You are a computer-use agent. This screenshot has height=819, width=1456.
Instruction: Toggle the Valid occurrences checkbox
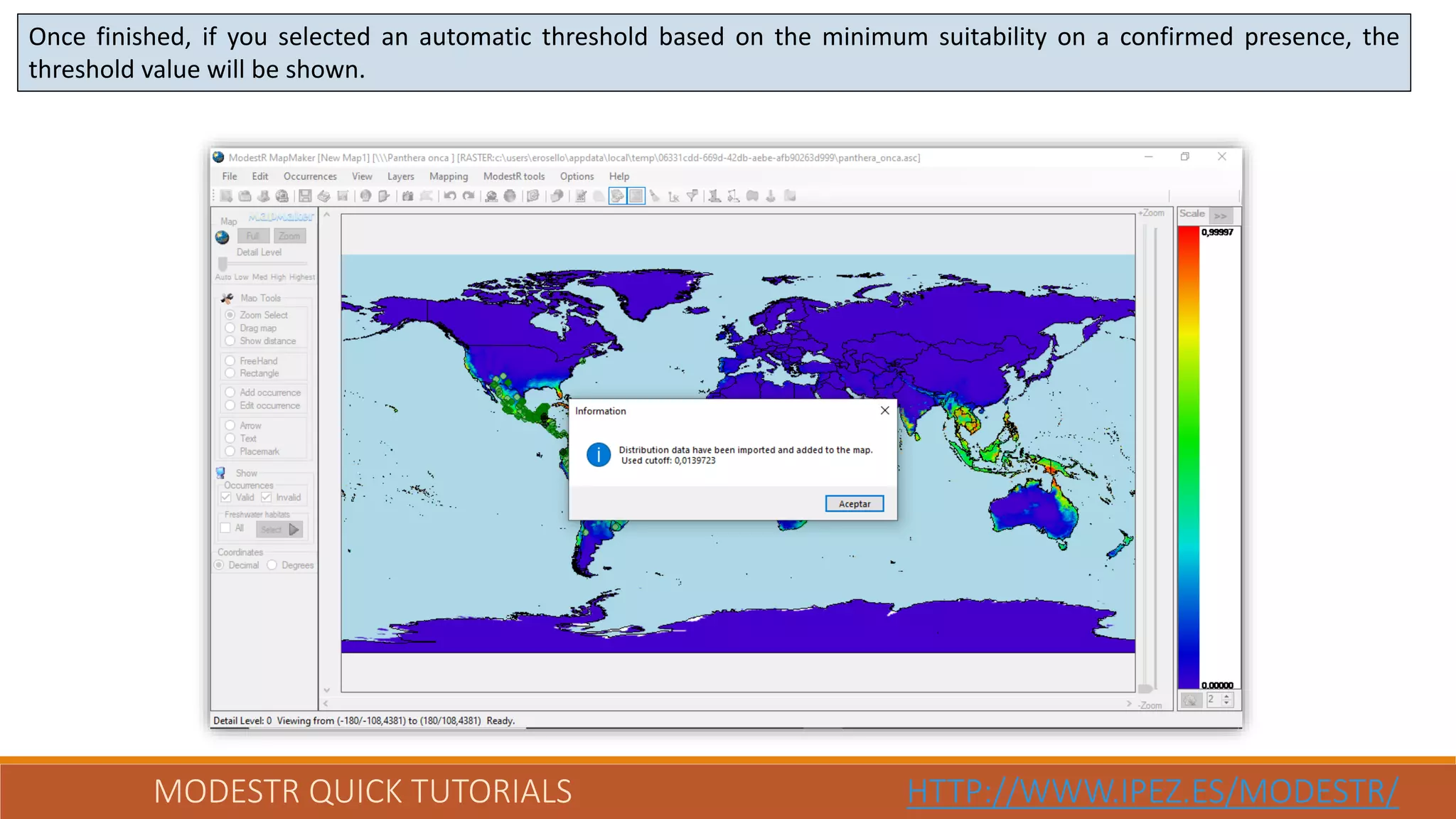pyautogui.click(x=227, y=498)
